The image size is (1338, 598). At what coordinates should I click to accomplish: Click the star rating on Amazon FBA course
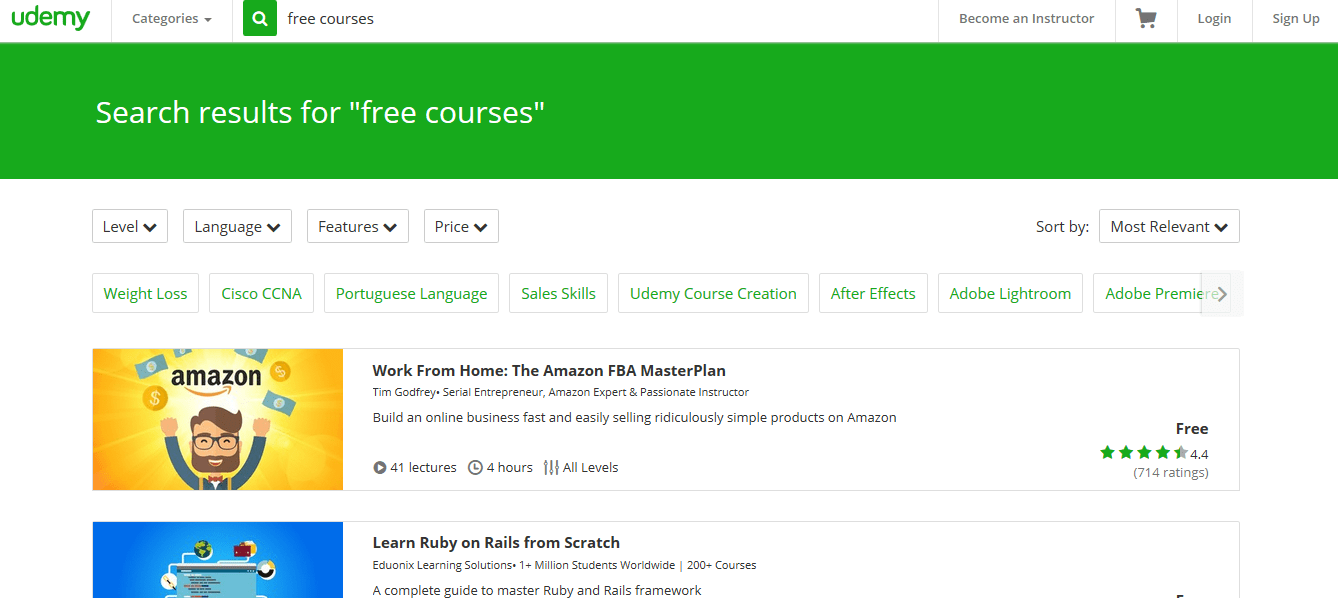pyautogui.click(x=1144, y=453)
